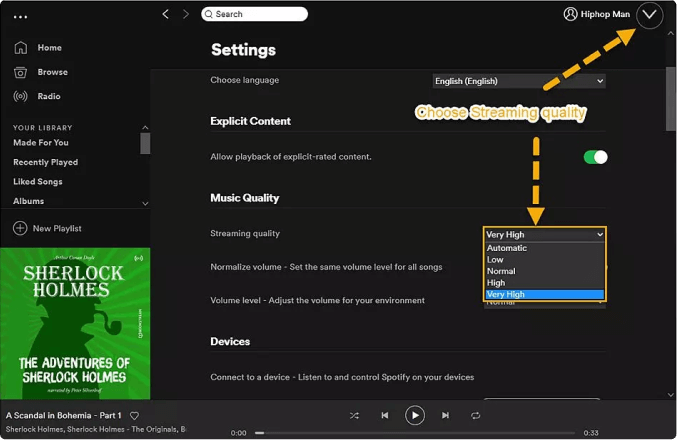Open Radio in sidebar
Screen dimensions: 677x440
click(49, 96)
